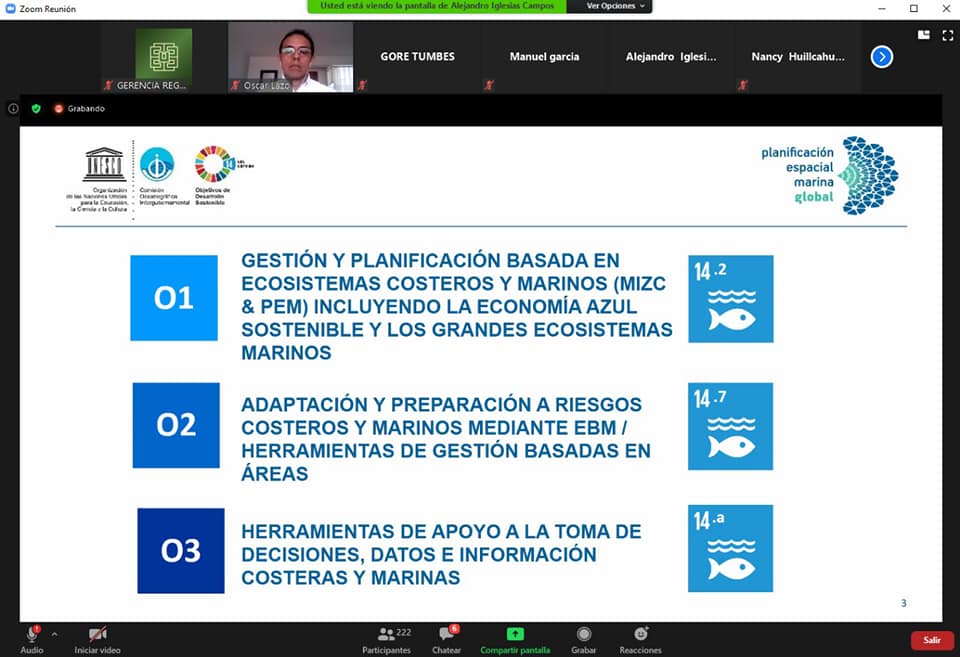Expand audio options arrow beside the microphone
Image resolution: width=960 pixels, height=657 pixels.
pos(54,634)
